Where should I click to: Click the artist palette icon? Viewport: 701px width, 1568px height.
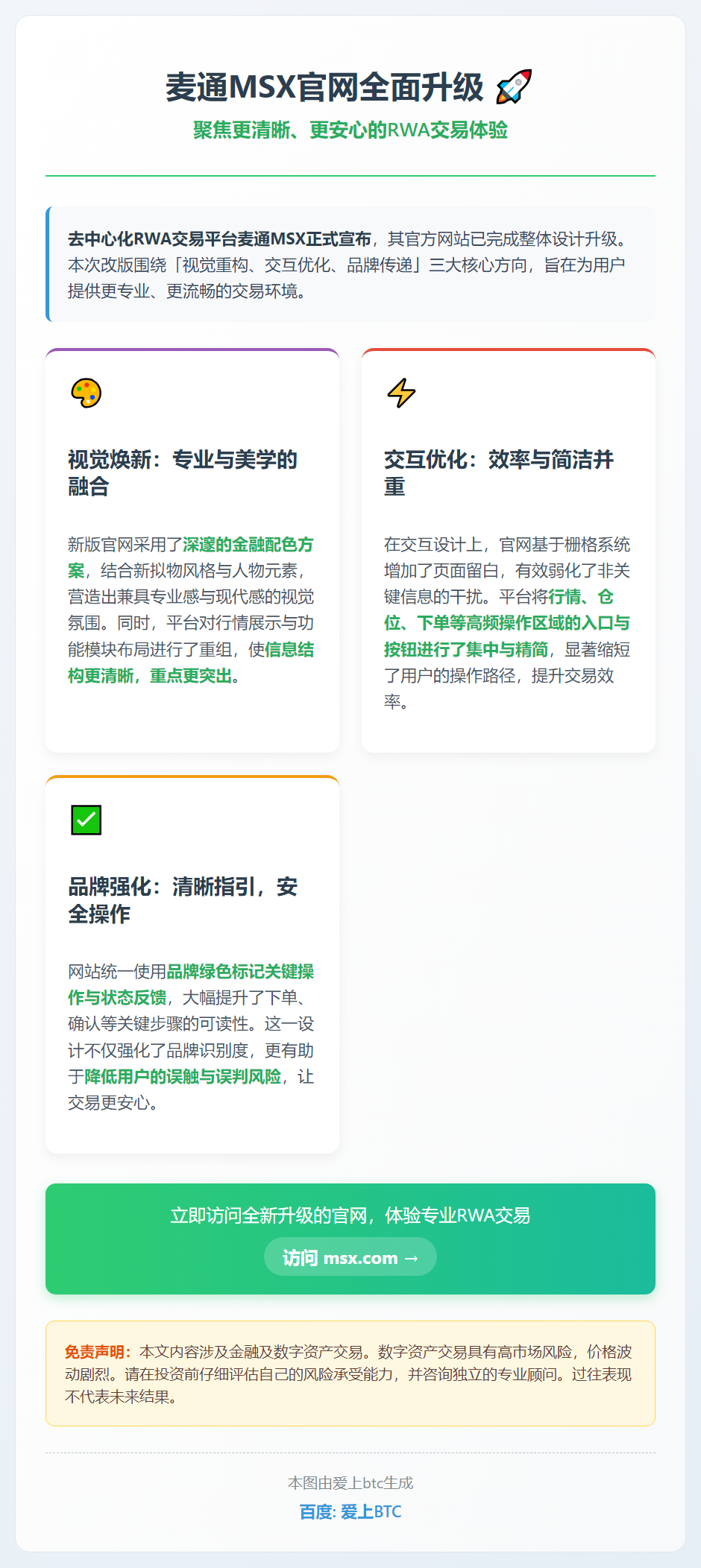[x=87, y=393]
